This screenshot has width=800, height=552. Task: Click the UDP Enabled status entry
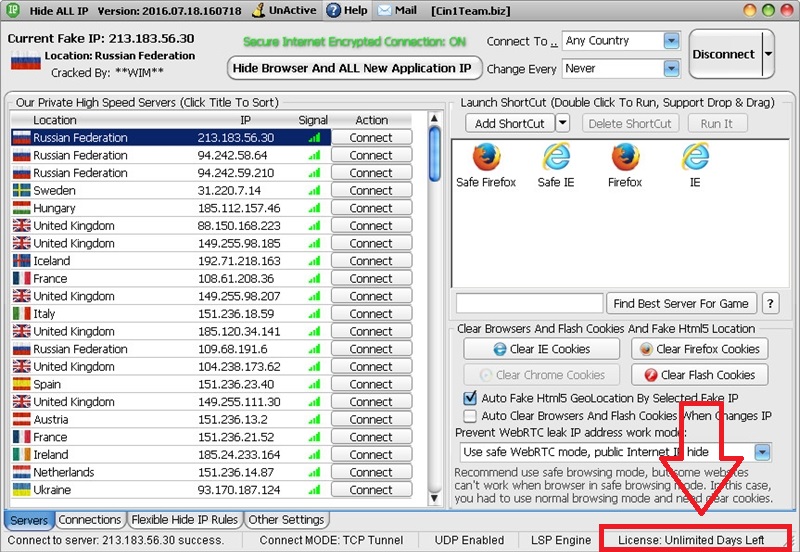469,540
